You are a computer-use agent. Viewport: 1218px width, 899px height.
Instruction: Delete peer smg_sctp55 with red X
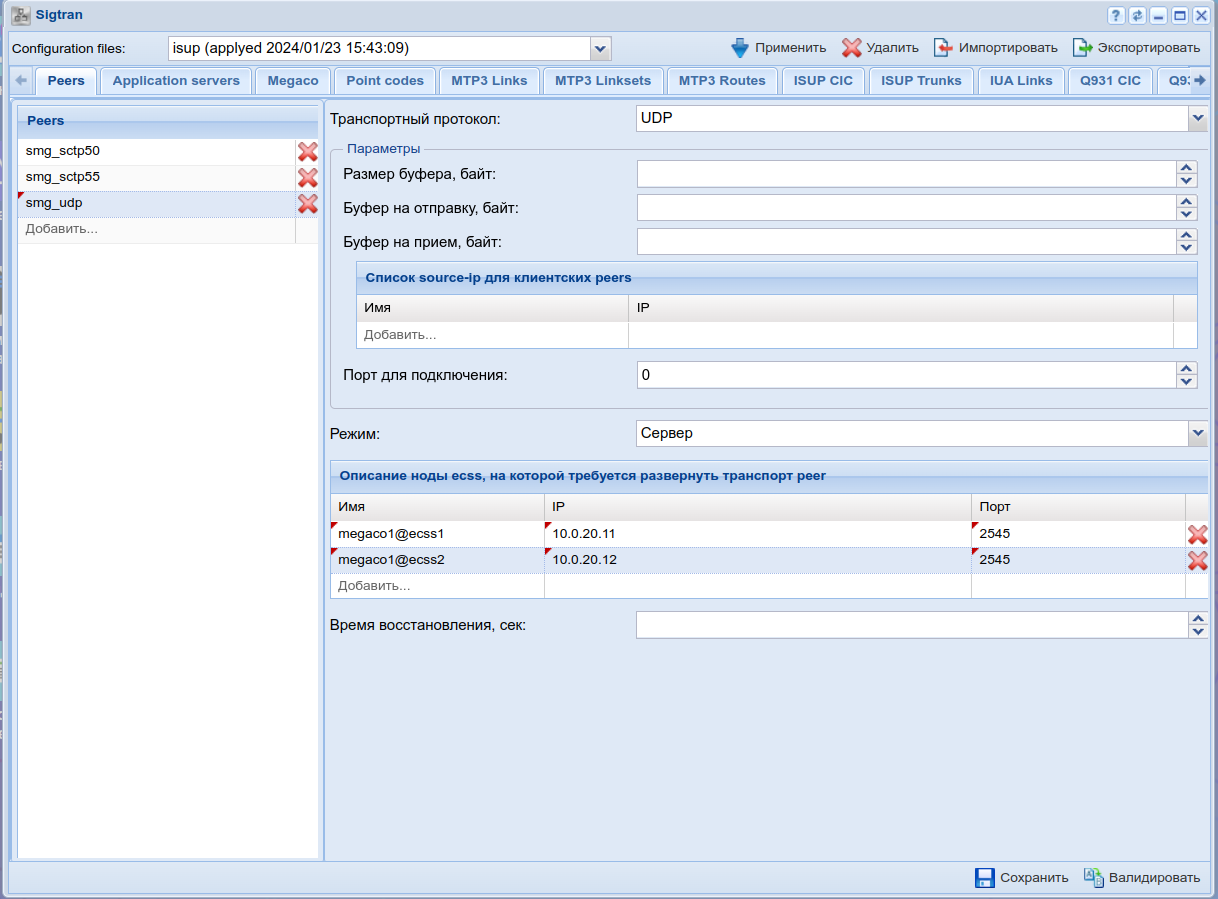coord(308,178)
